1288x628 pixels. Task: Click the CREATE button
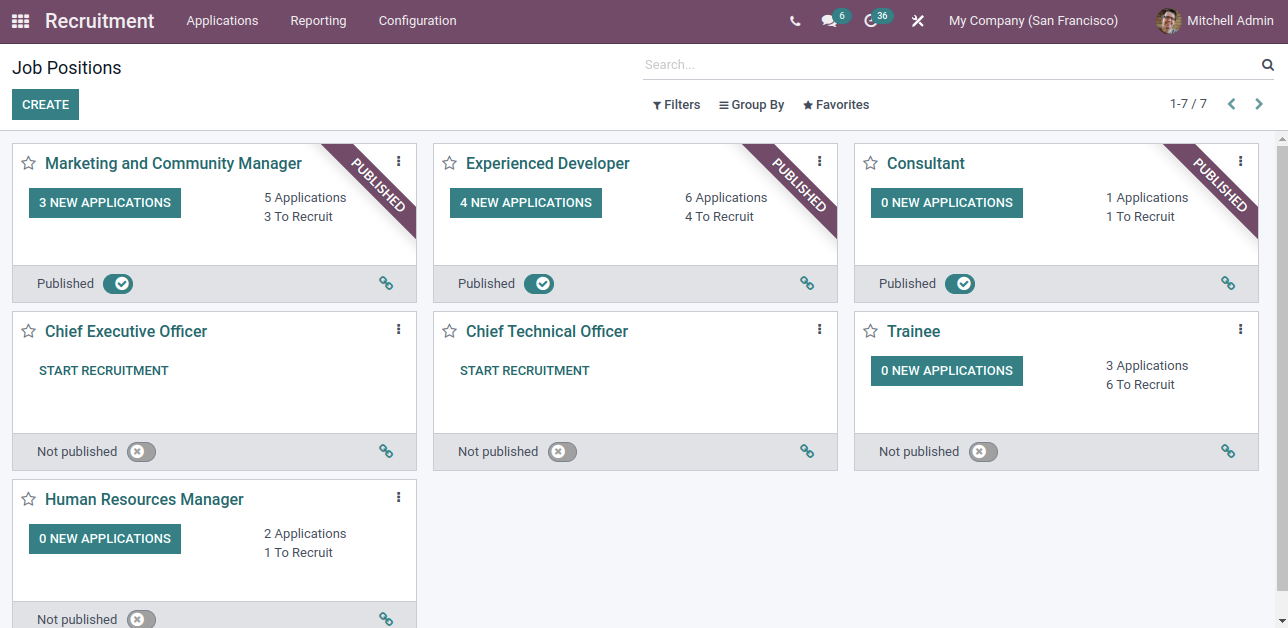click(x=45, y=105)
